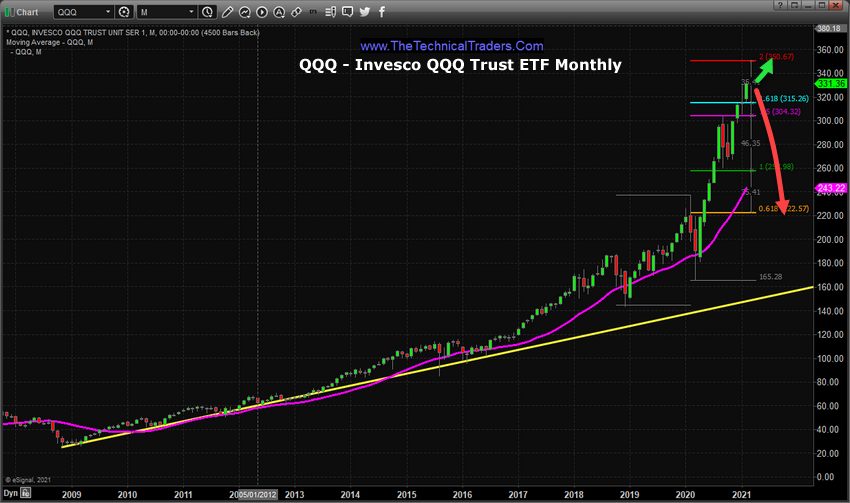850x503 pixels.
Task: Click the Chart window label
Action: point(27,12)
